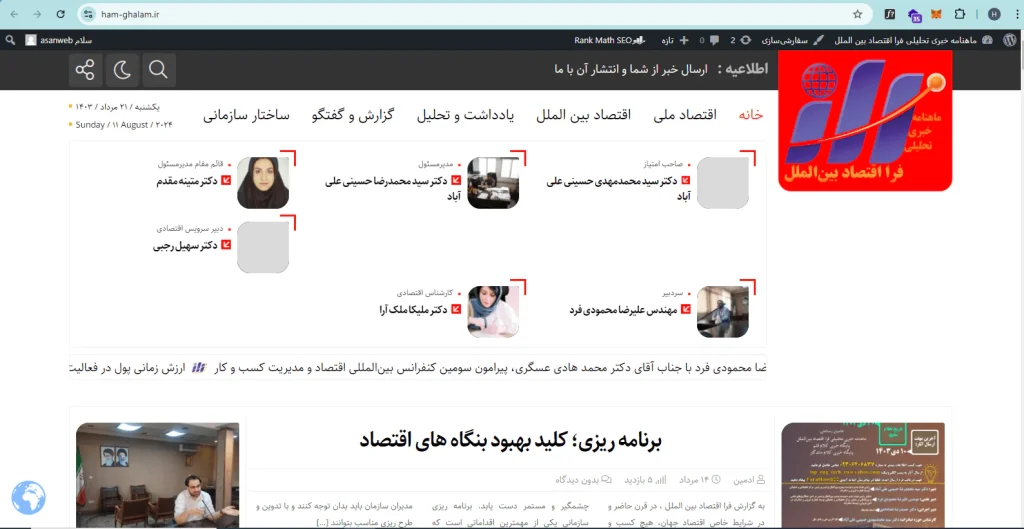This screenshot has width=1024, height=529.
Task: Open دکتر متینه مقدم profile link
Action: point(187,181)
